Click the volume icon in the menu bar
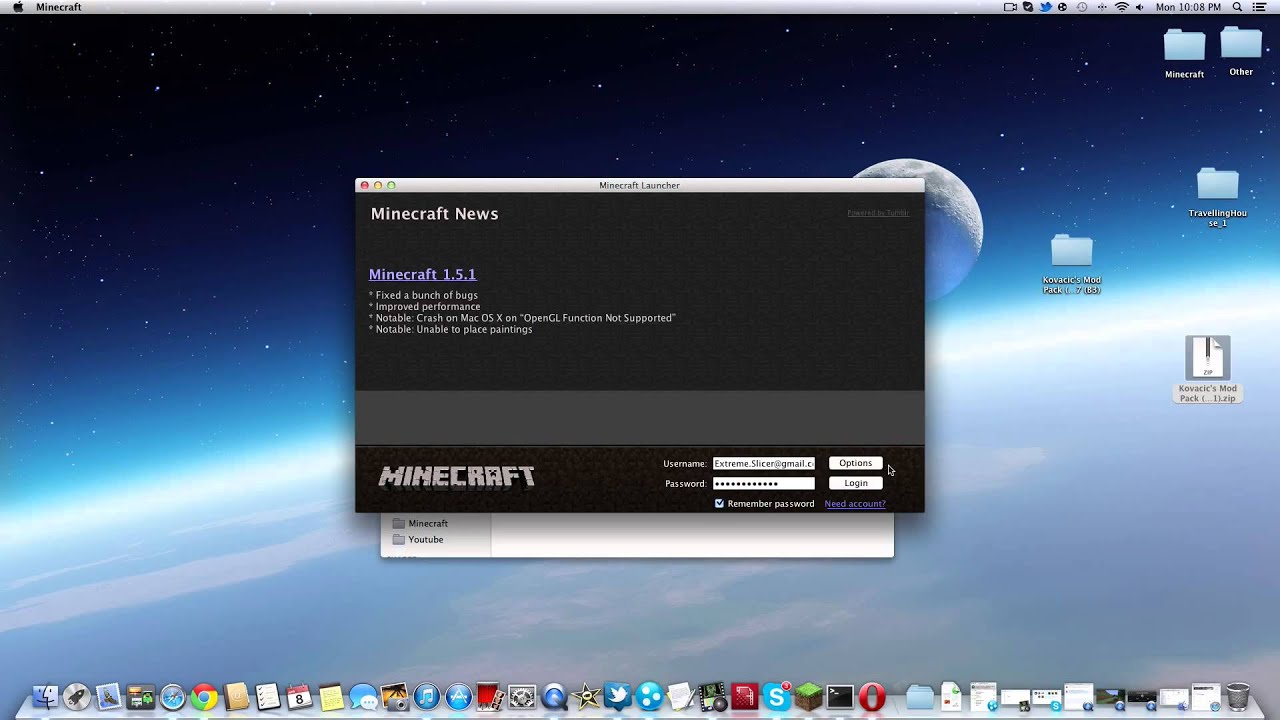Screen dimensions: 1280x720 pos(1140,7)
